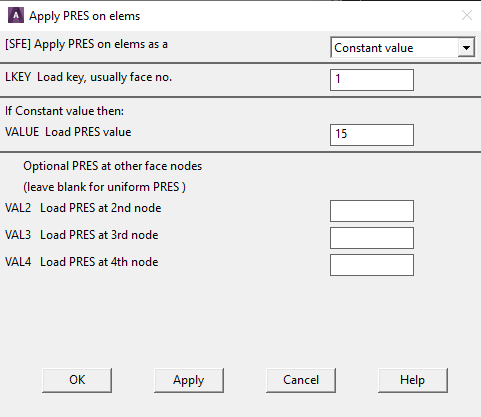The height and width of the screenshot is (417, 481).
Task: Select the VAL2 2nd node input box
Action: [x=372, y=211]
